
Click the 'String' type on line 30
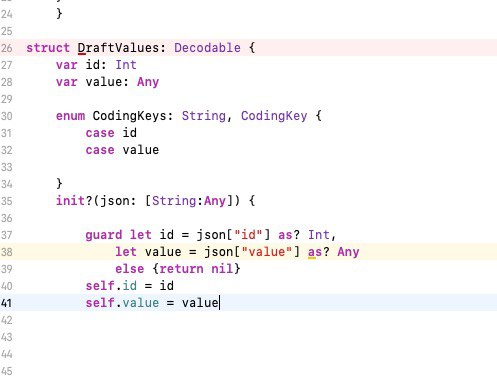tap(203, 116)
